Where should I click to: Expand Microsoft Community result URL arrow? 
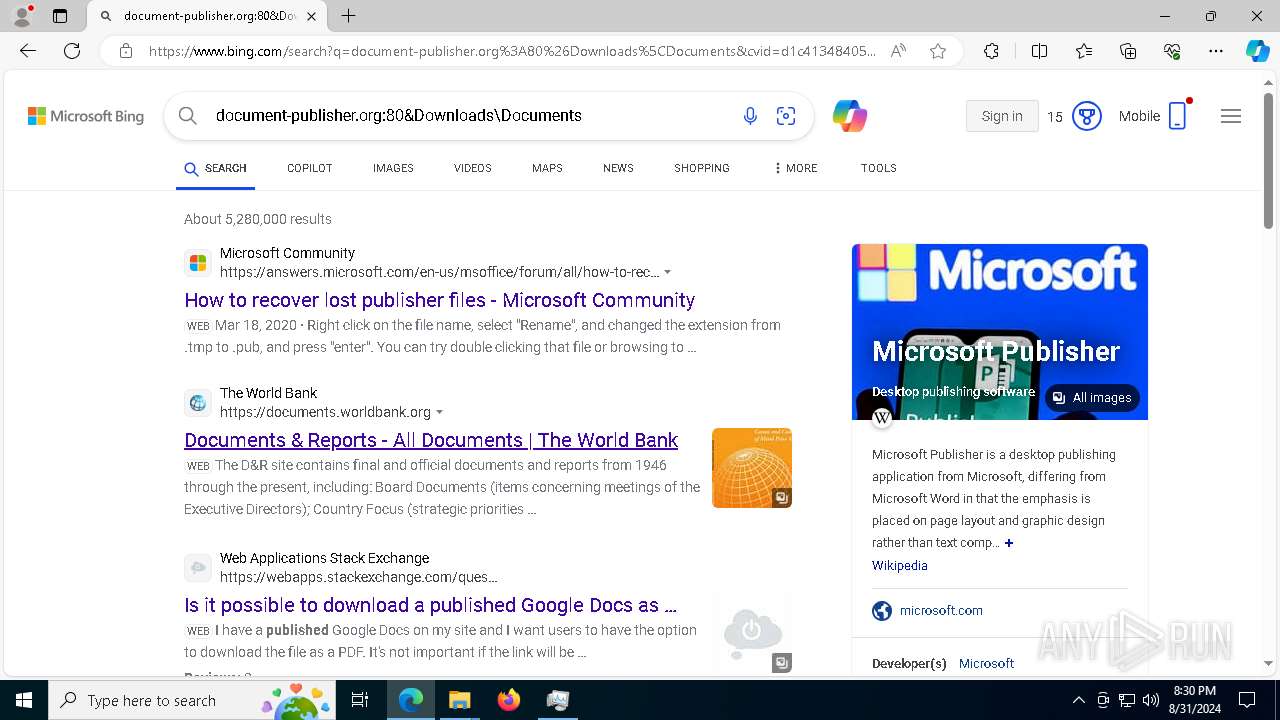point(668,272)
